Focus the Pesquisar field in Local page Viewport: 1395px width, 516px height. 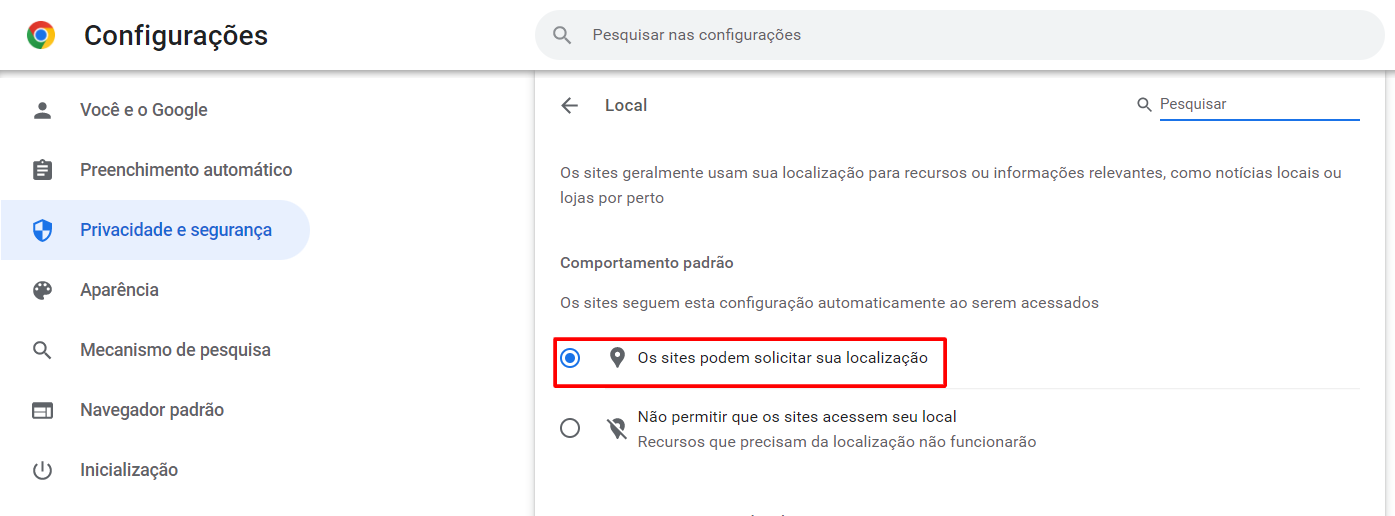click(1258, 104)
